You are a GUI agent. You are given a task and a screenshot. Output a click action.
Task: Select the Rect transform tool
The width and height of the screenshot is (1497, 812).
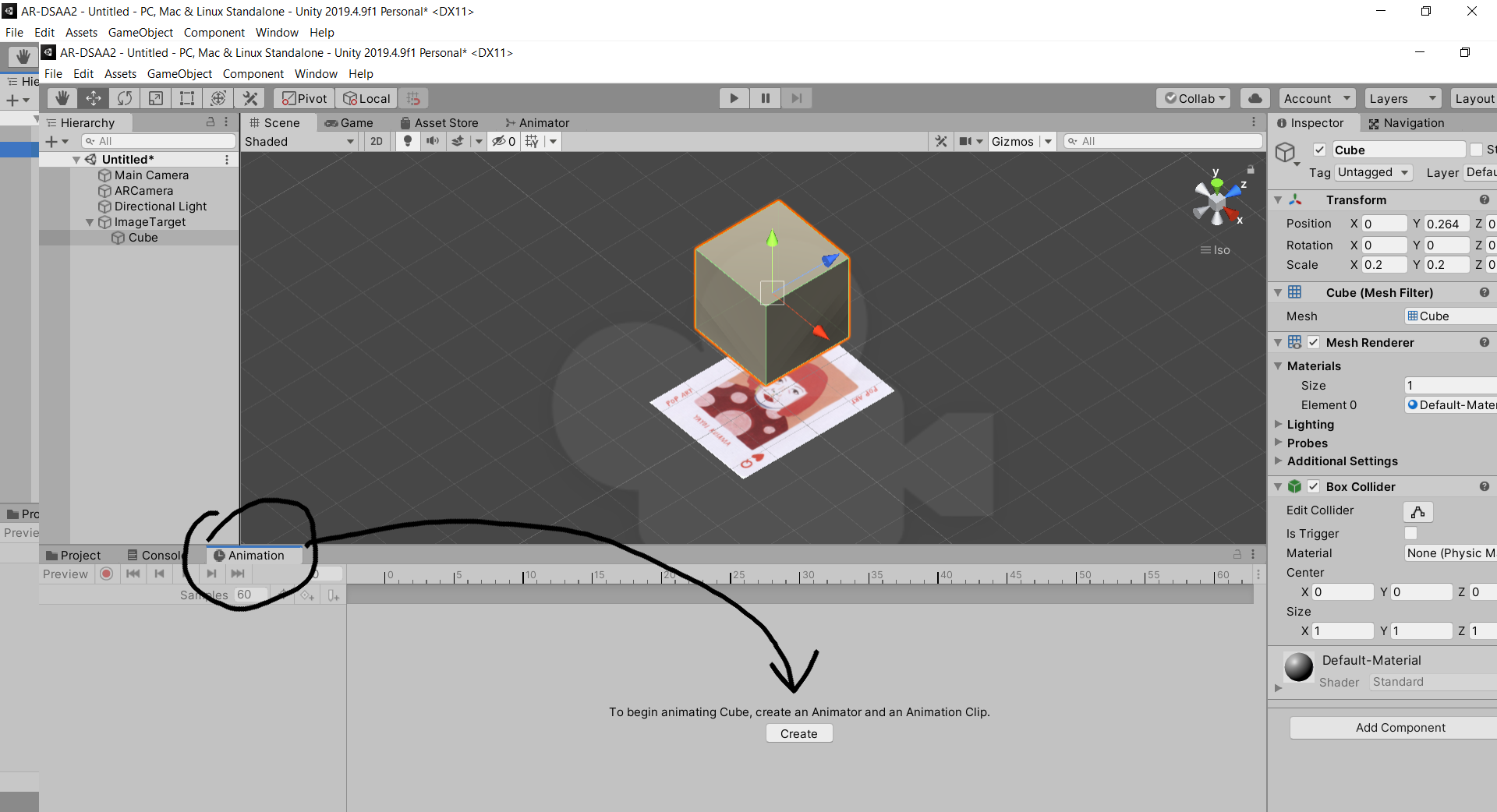pos(187,98)
